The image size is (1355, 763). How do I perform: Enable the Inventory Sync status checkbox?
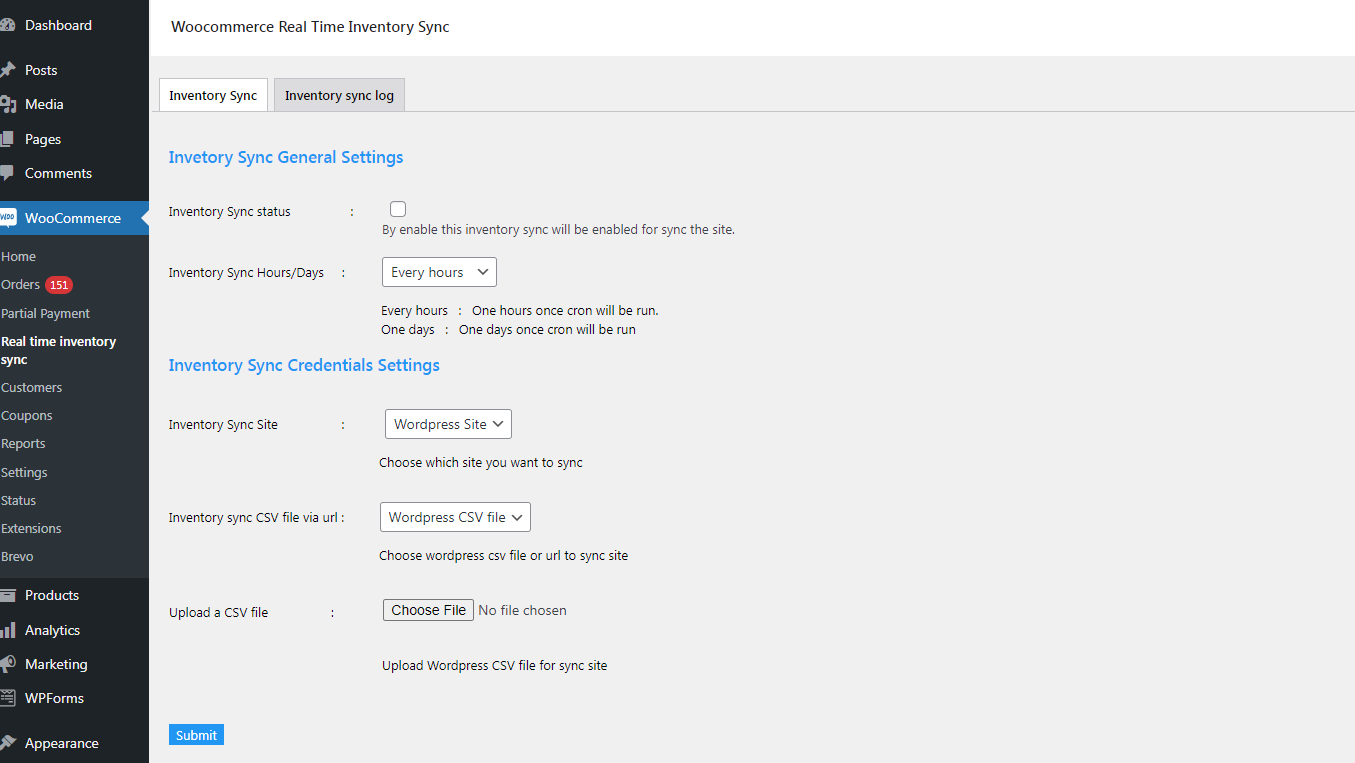(x=398, y=209)
